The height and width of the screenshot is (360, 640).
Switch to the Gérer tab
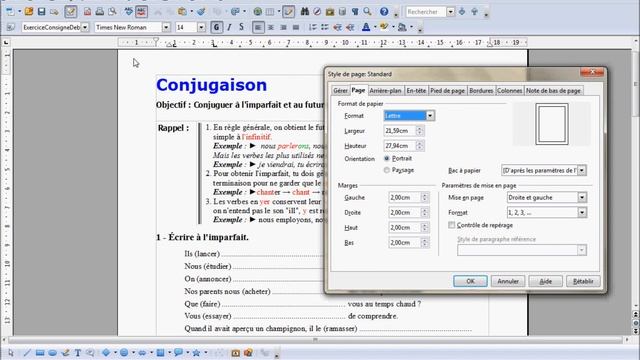[x=340, y=91]
